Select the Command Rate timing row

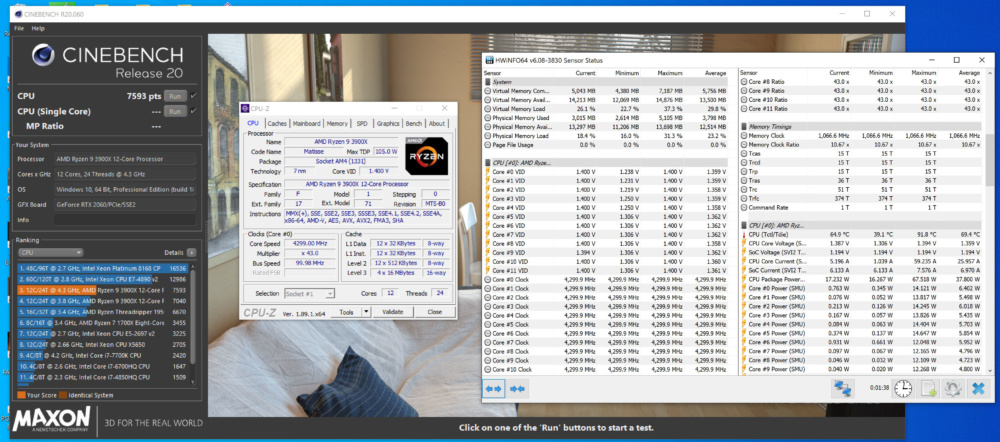click(x=861, y=207)
